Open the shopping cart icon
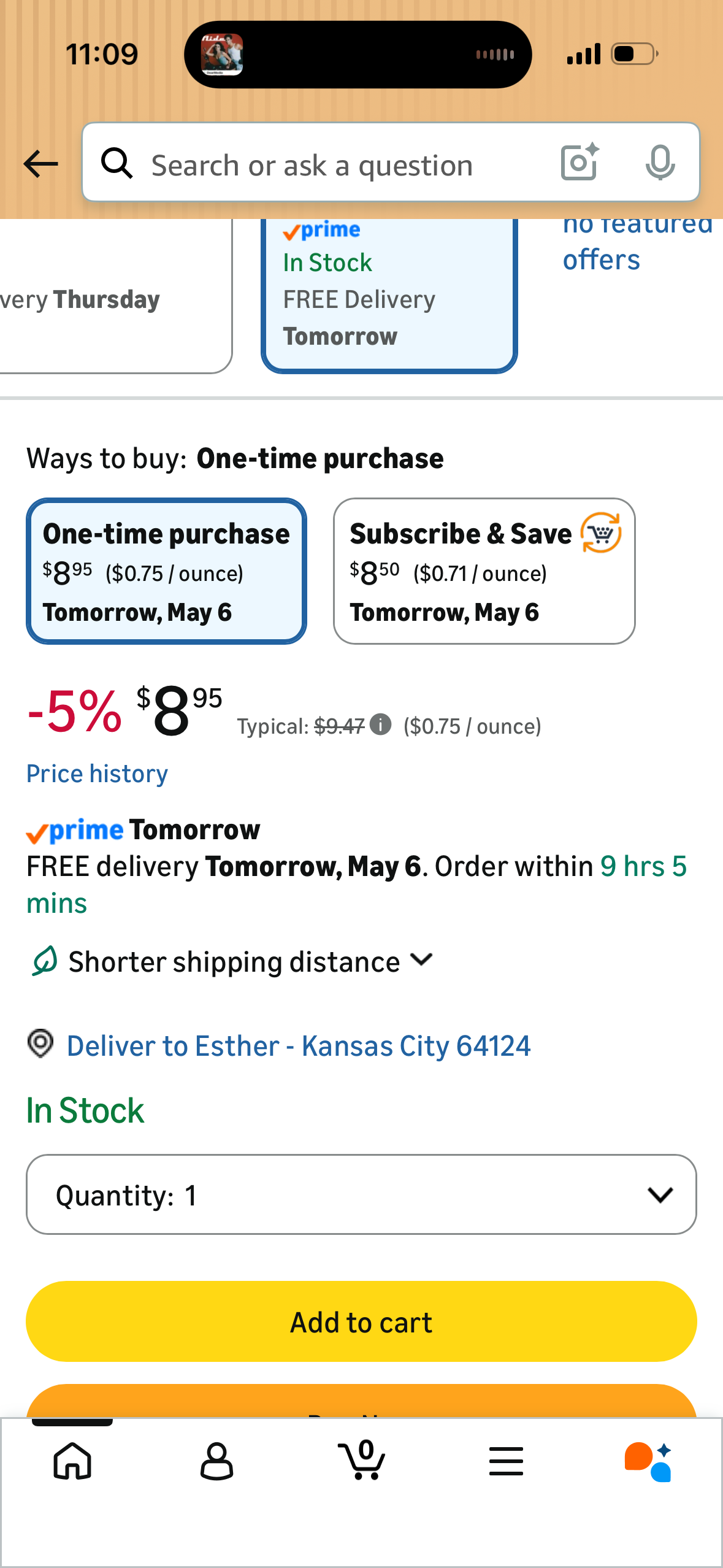723x1568 pixels. tap(362, 1460)
